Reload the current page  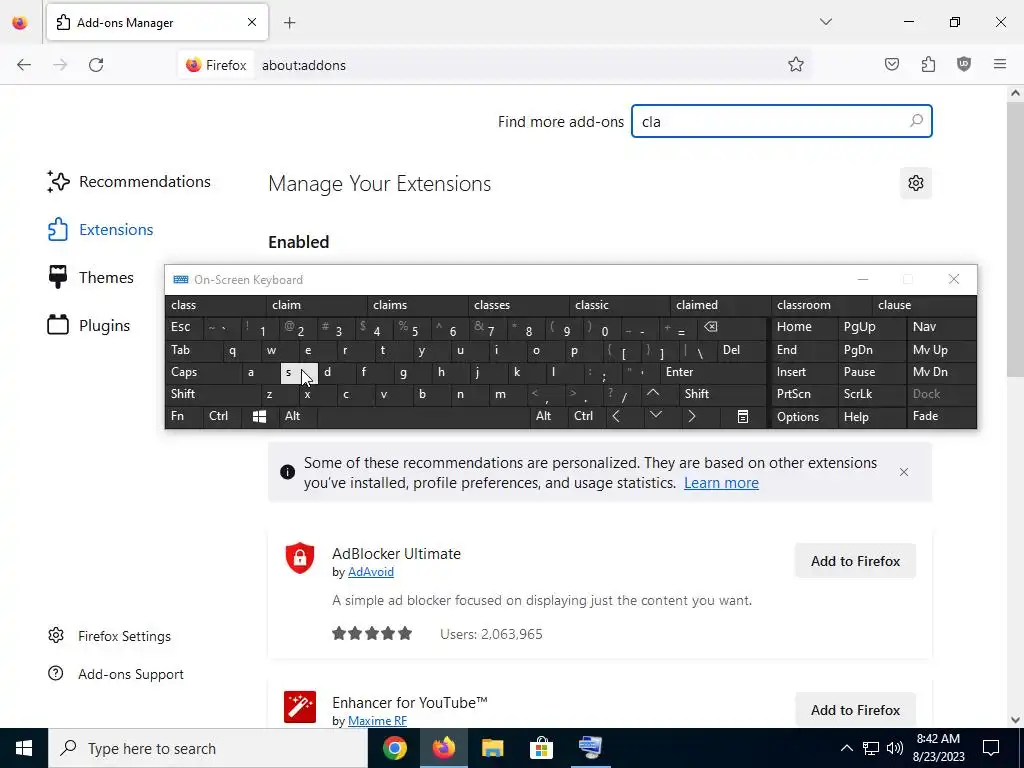tap(96, 65)
